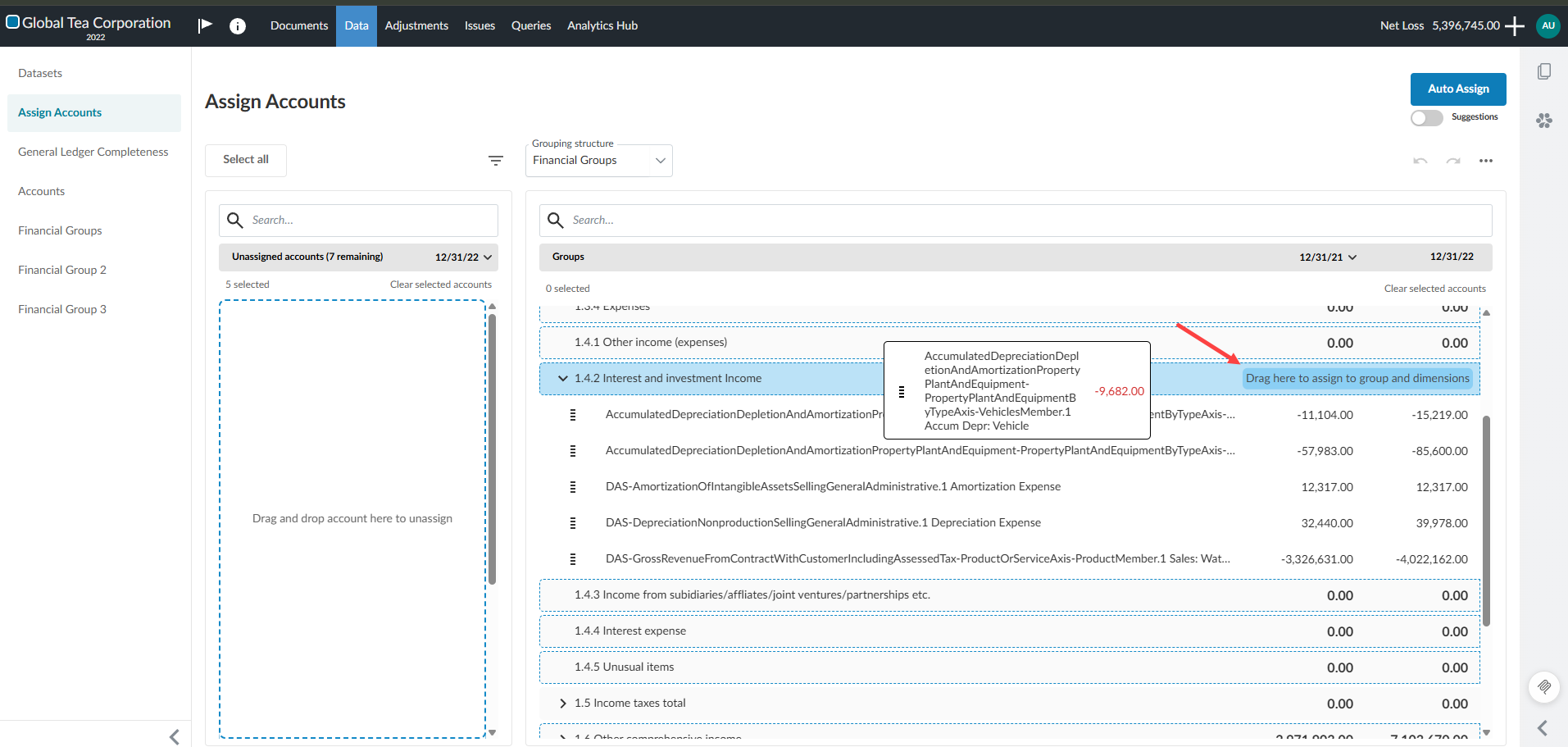
Task: Click the plus icon beside Net Loss
Action: pos(1515,25)
